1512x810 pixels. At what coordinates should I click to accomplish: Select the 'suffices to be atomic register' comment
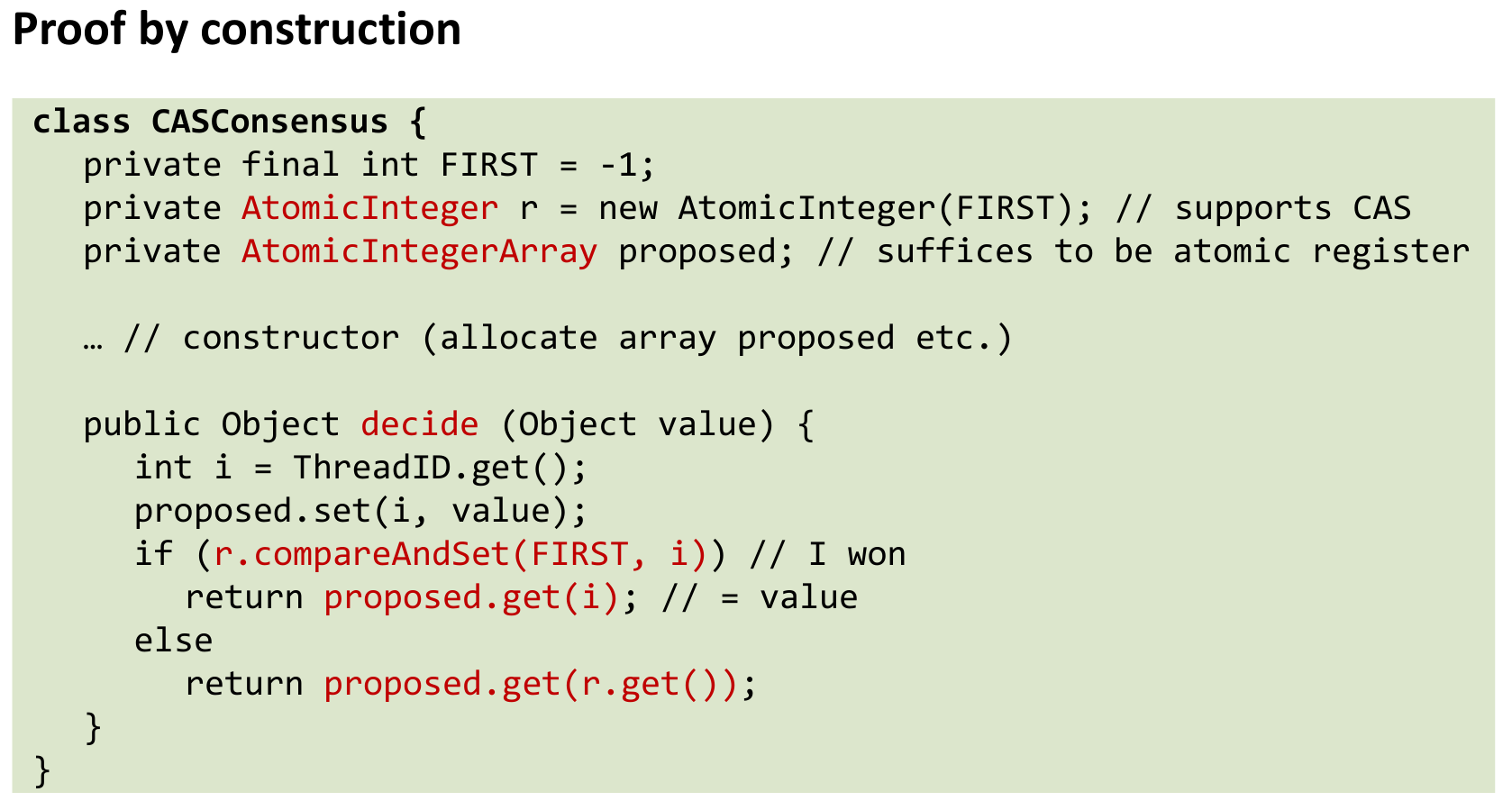(x=1172, y=251)
